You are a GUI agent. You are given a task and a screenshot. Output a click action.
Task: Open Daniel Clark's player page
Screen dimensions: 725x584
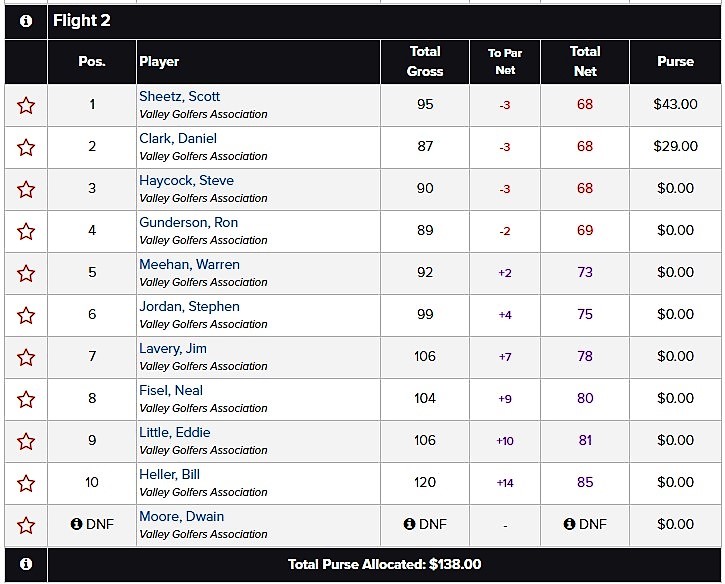[x=178, y=139]
